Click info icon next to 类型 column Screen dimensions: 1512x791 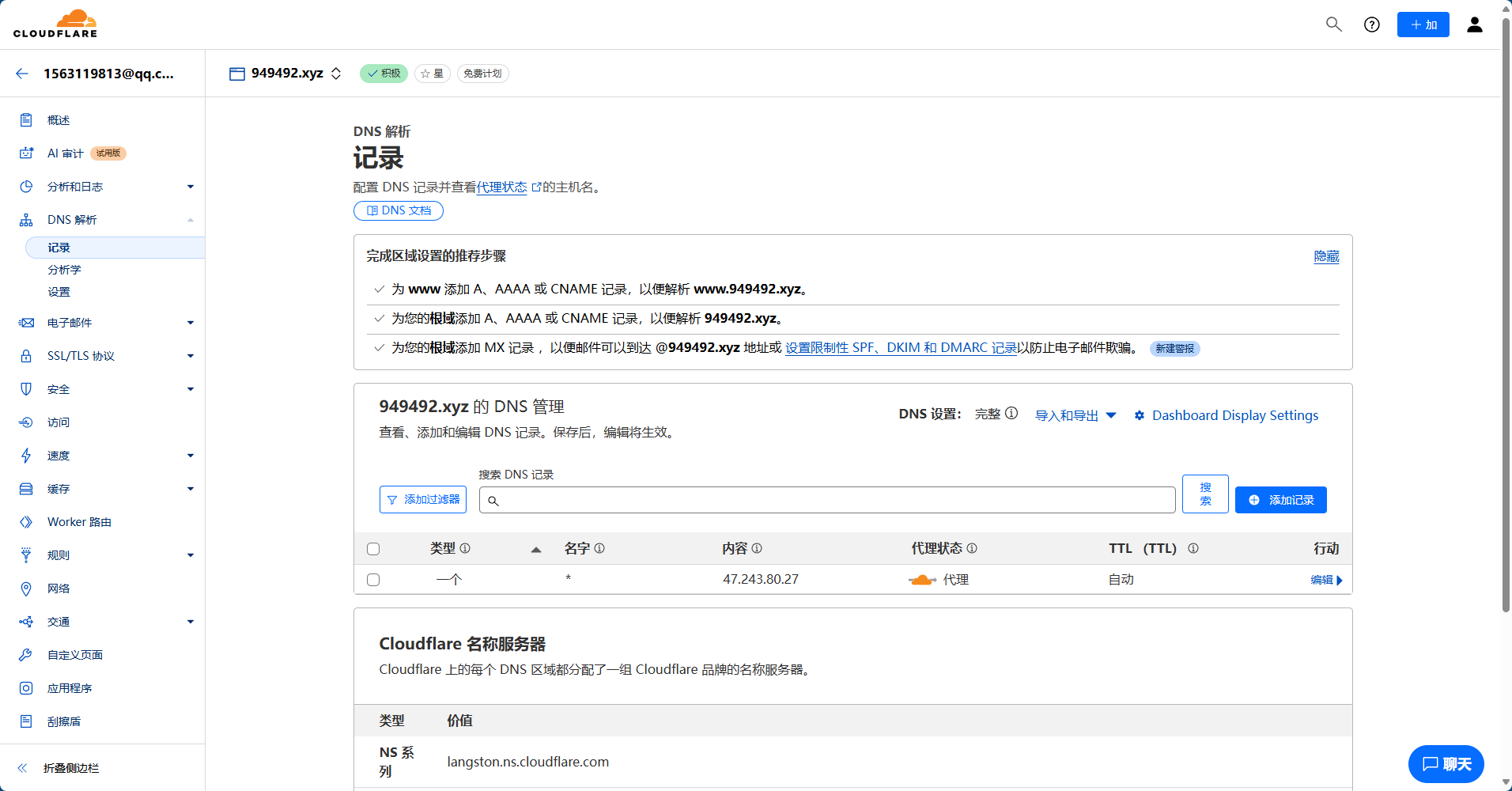(x=465, y=548)
